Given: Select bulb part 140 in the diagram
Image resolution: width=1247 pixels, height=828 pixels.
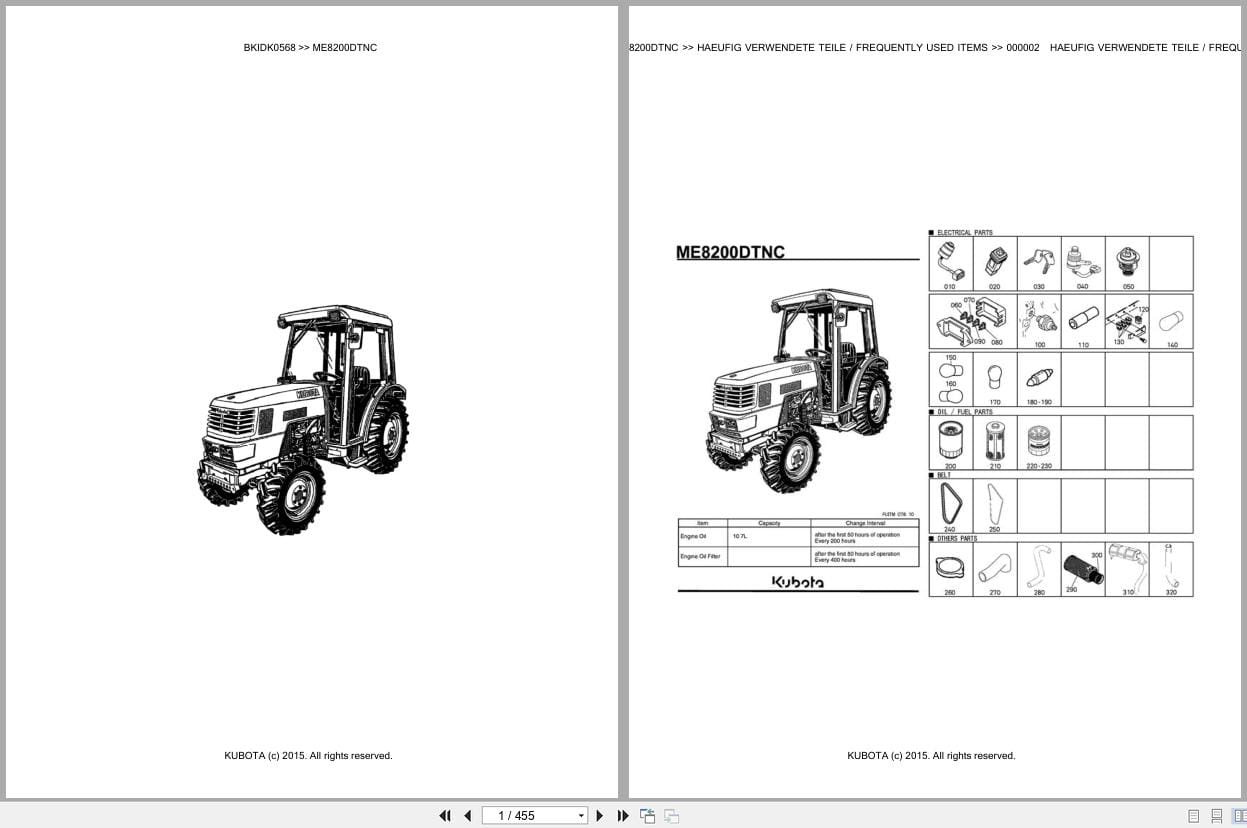Looking at the screenshot, I should coord(1171,321).
